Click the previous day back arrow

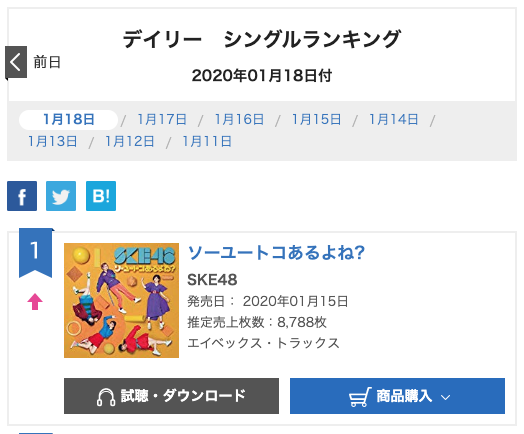click(16, 62)
